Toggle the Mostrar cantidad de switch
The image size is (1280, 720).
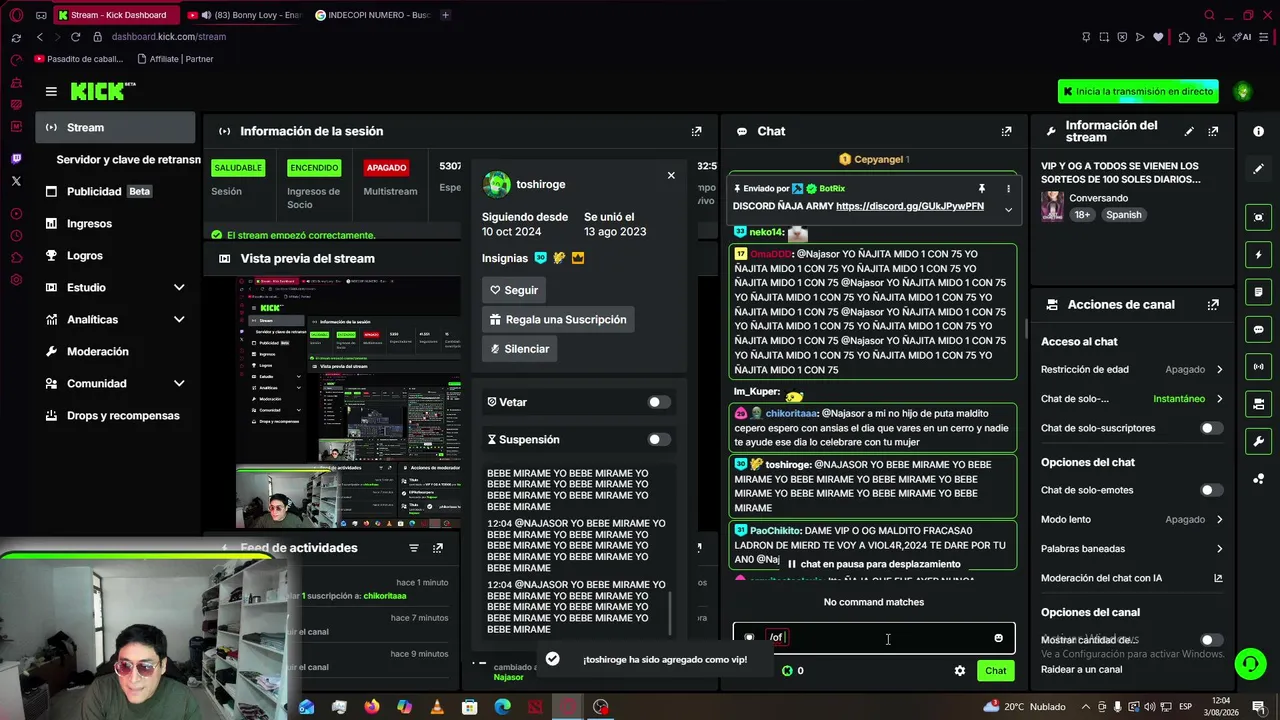pos(1211,640)
